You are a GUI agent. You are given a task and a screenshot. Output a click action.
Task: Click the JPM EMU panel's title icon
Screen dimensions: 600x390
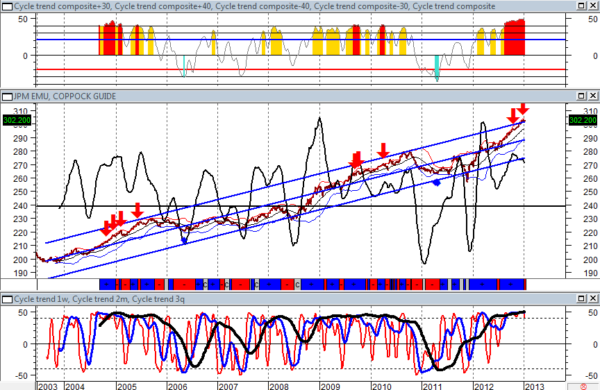(x=7, y=96)
